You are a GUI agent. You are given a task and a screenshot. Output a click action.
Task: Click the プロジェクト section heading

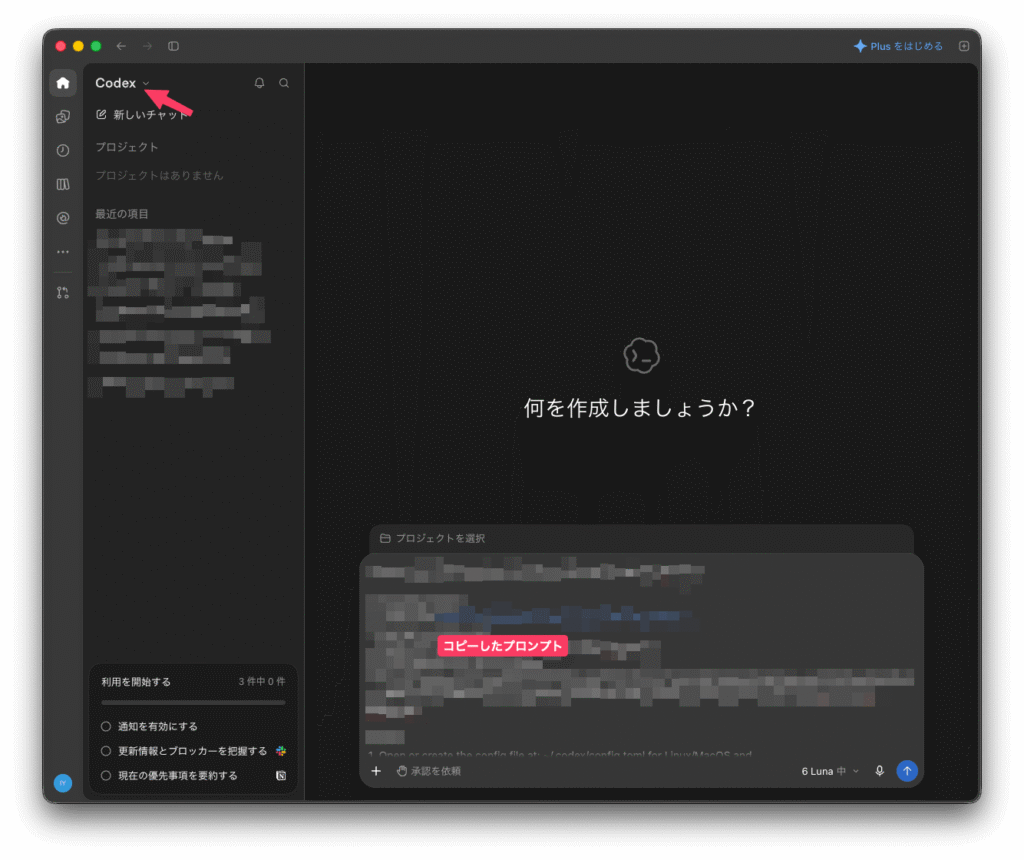(127, 148)
